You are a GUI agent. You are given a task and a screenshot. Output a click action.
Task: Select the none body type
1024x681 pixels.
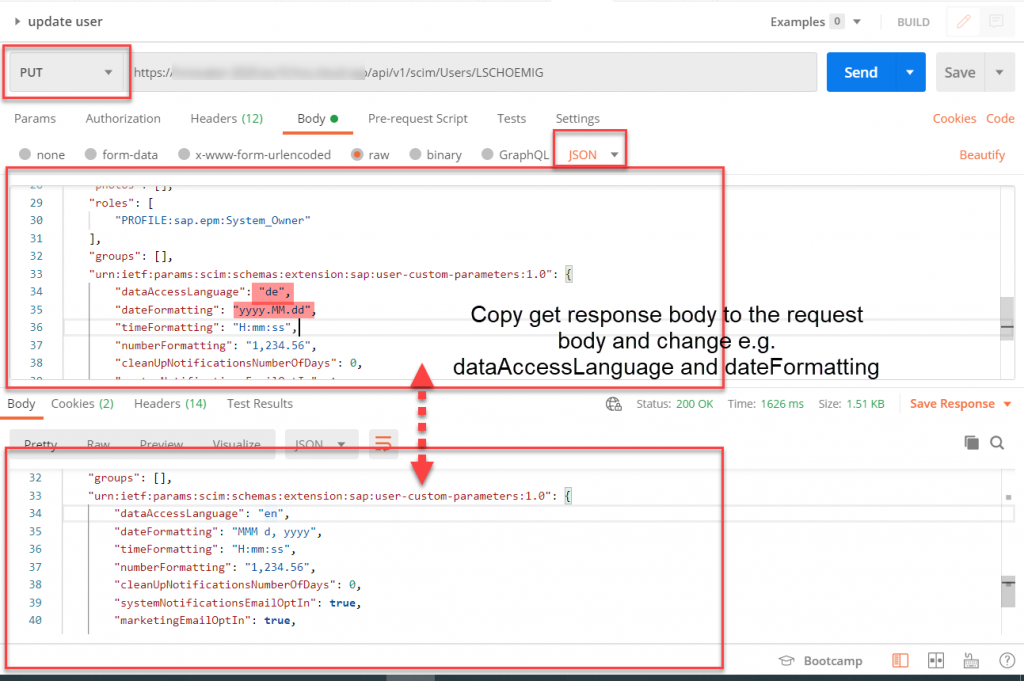pyautogui.click(x=25, y=154)
